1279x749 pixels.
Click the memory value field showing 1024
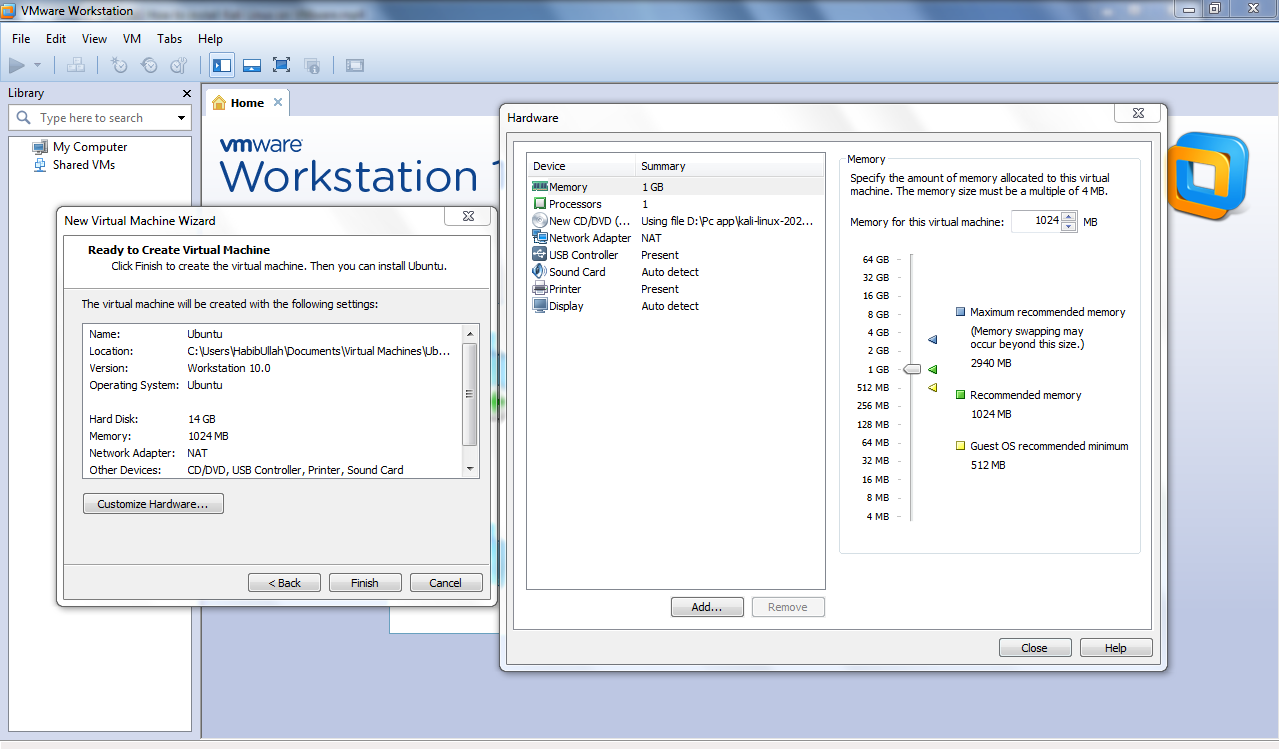[1036, 221]
